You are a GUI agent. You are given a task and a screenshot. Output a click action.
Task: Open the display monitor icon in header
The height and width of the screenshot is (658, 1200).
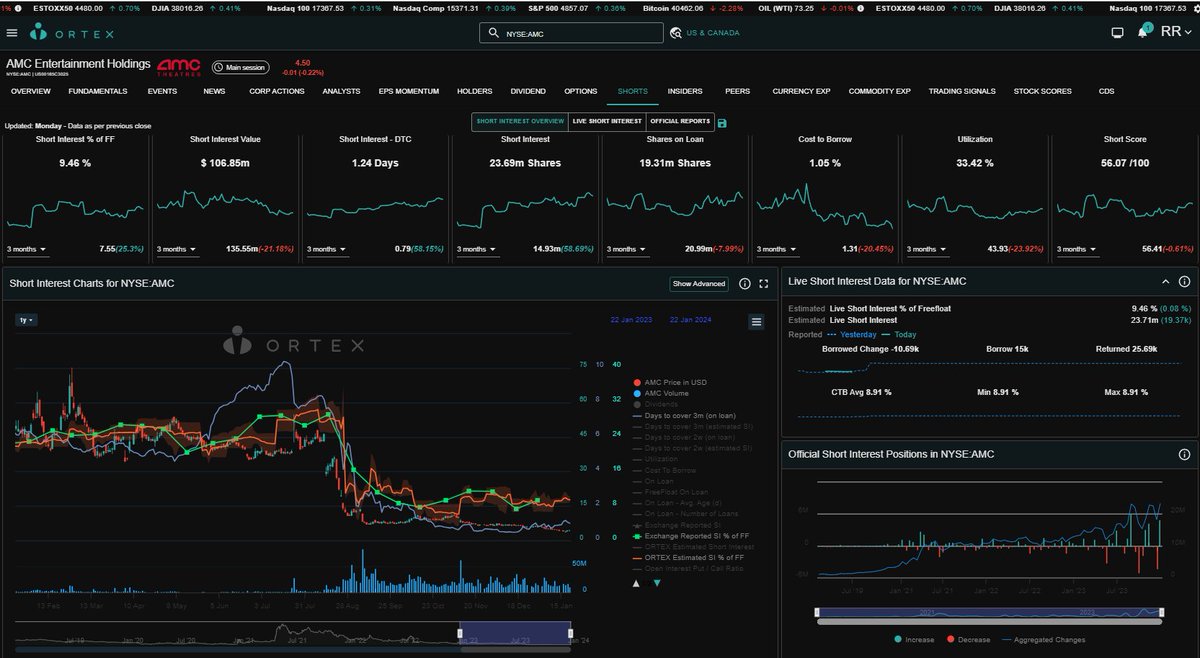tap(1117, 33)
